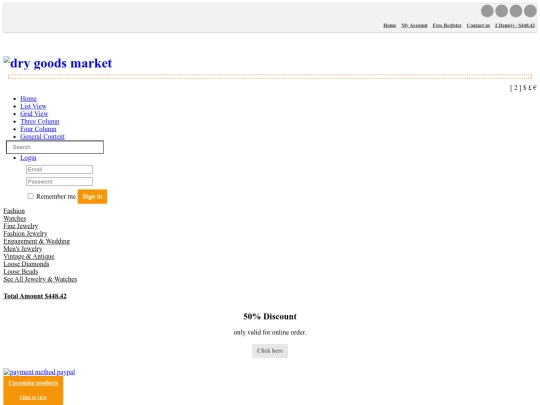Click the dry goods market logo
Viewport: 540px width, 405px height.
tap(58, 63)
